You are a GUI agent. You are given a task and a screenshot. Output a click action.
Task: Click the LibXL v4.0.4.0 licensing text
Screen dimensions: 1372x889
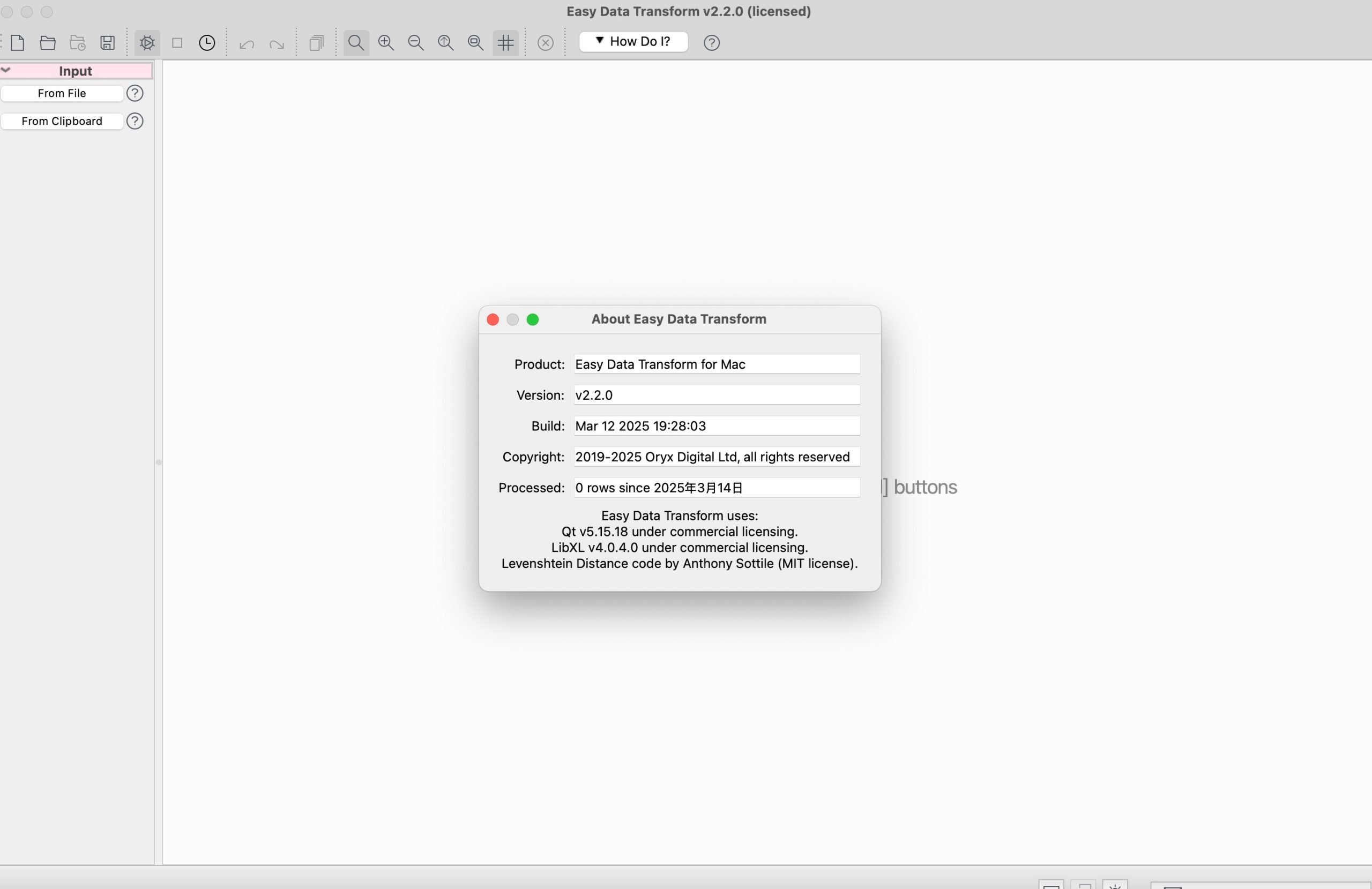point(680,548)
